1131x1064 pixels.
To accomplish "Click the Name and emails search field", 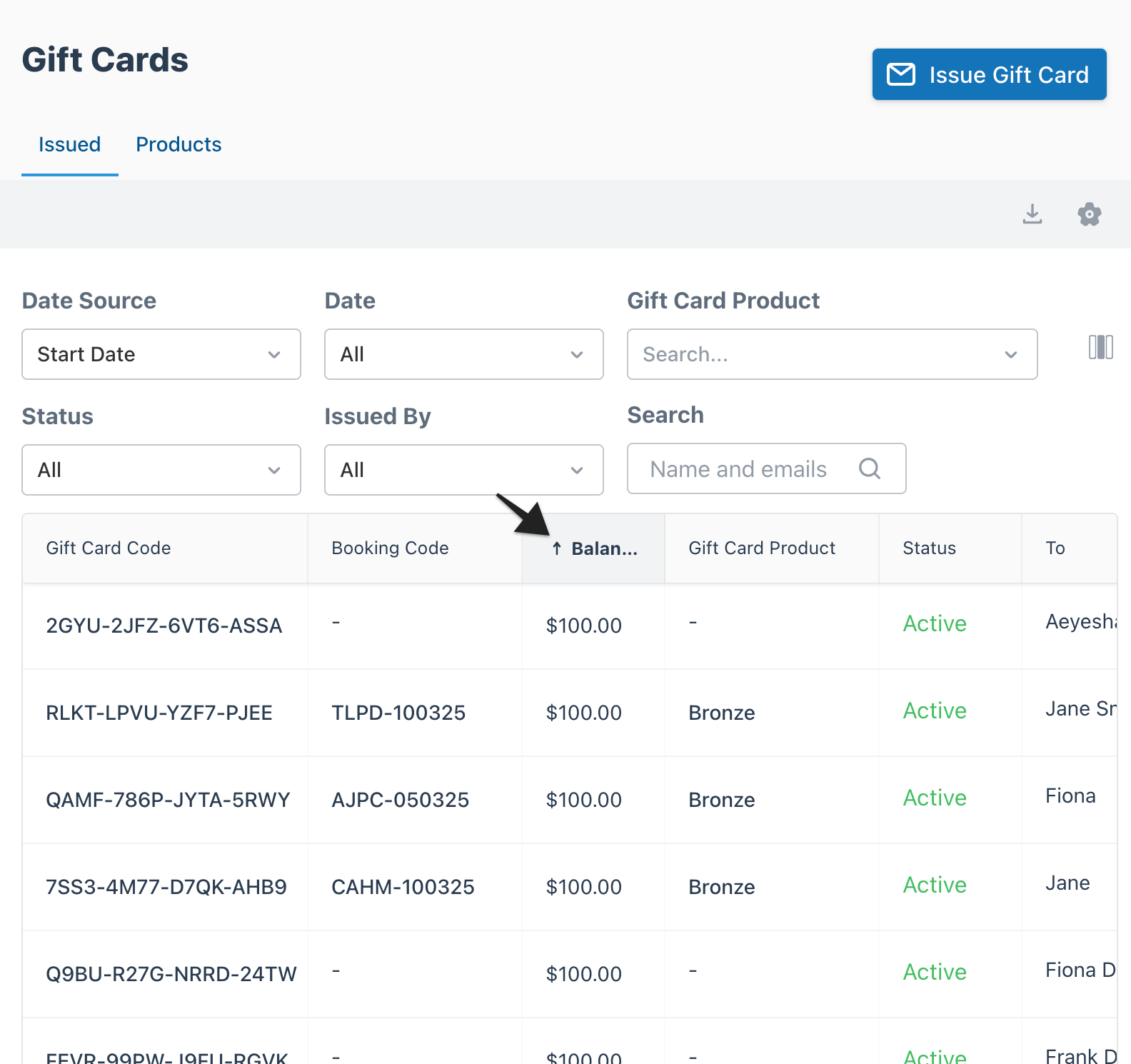I will tap(766, 468).
